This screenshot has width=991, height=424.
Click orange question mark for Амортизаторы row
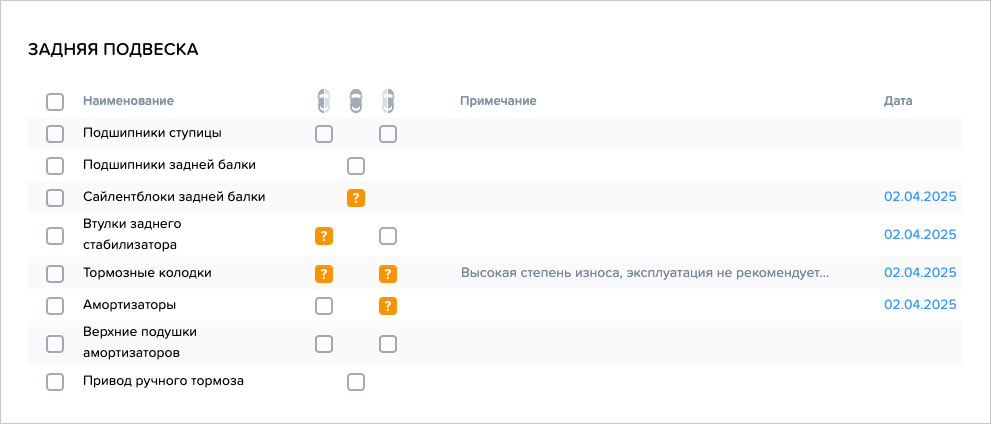[388, 306]
